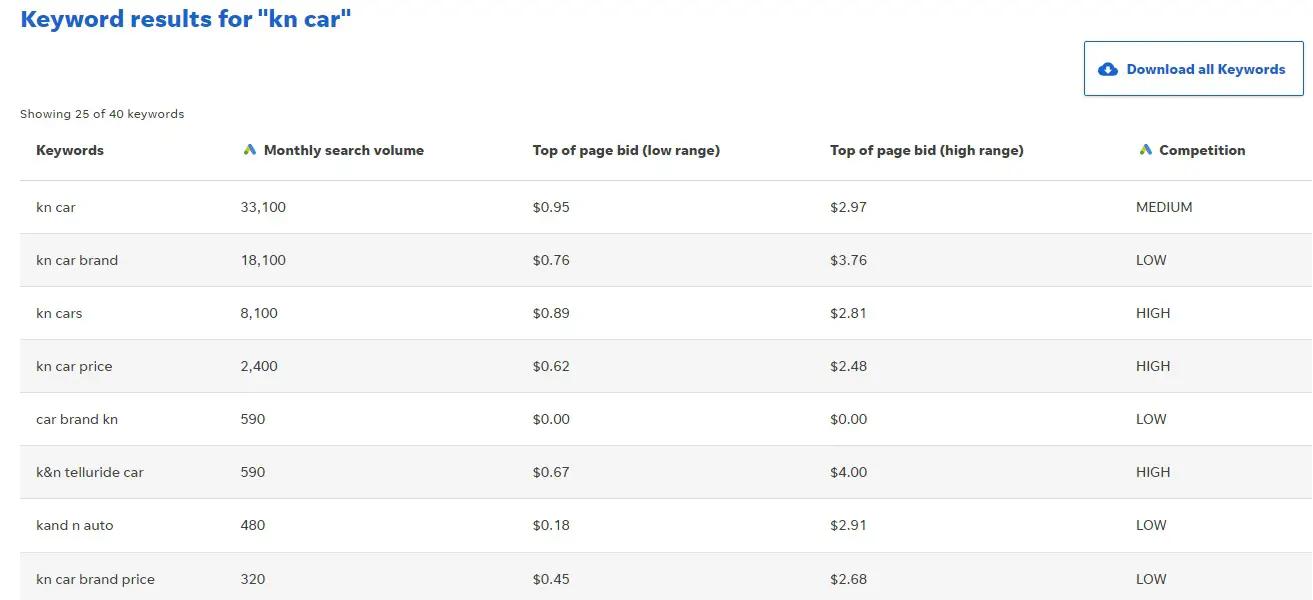Click the Download all Keywords button

[x=1193, y=69]
